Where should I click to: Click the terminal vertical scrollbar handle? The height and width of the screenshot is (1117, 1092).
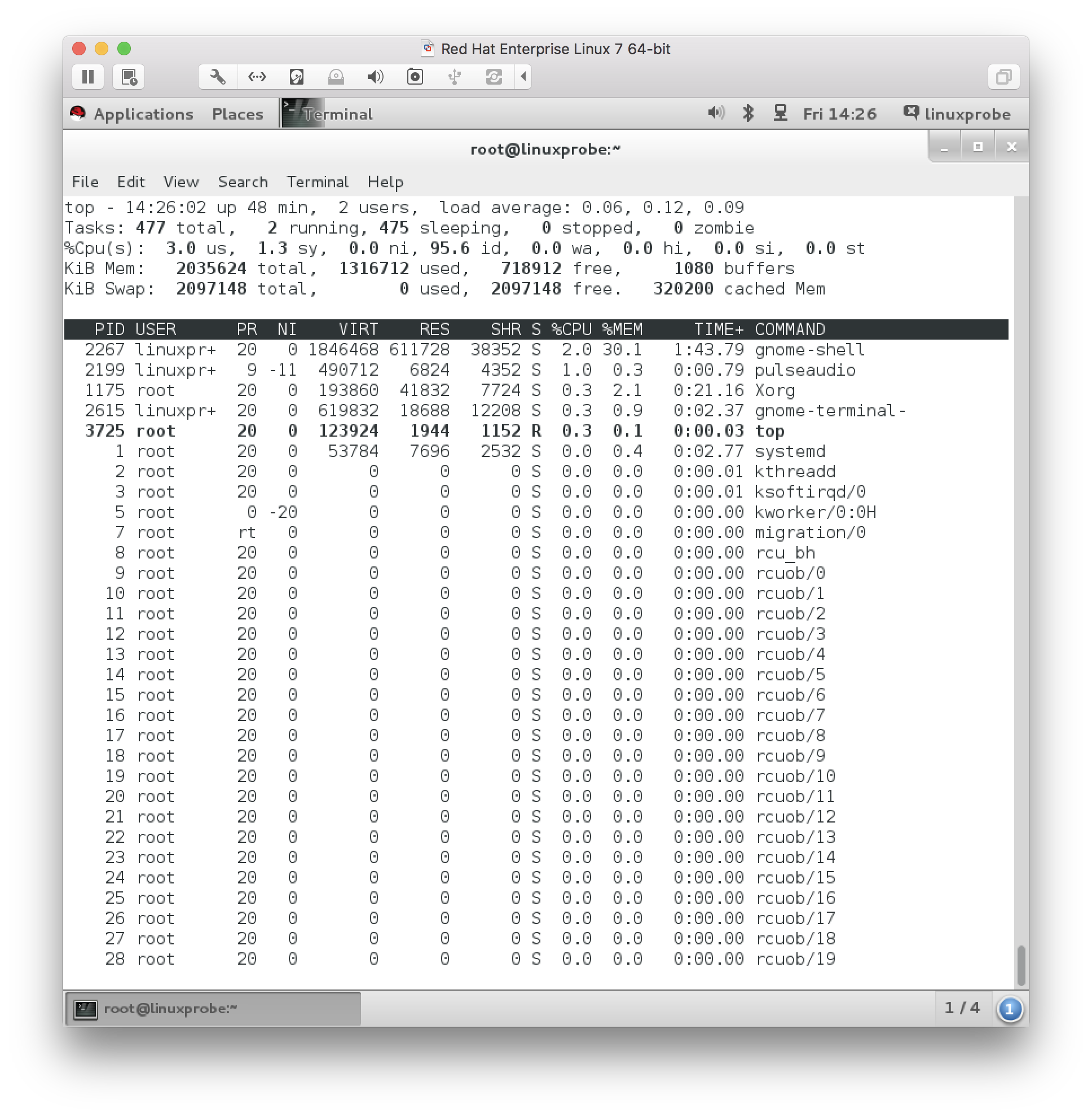[x=1020, y=965]
